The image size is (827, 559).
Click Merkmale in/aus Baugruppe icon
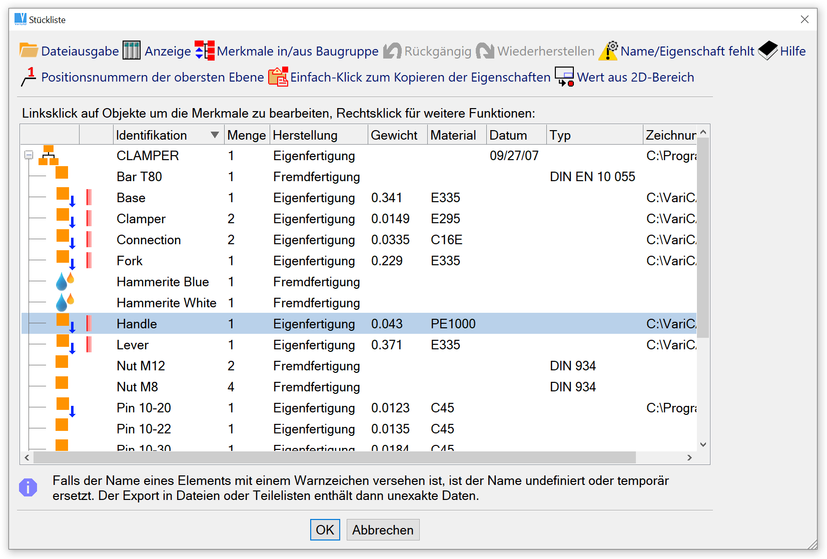tap(205, 51)
